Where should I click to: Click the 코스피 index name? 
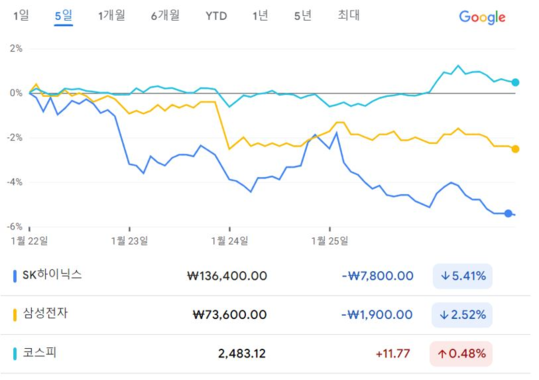[40, 352]
